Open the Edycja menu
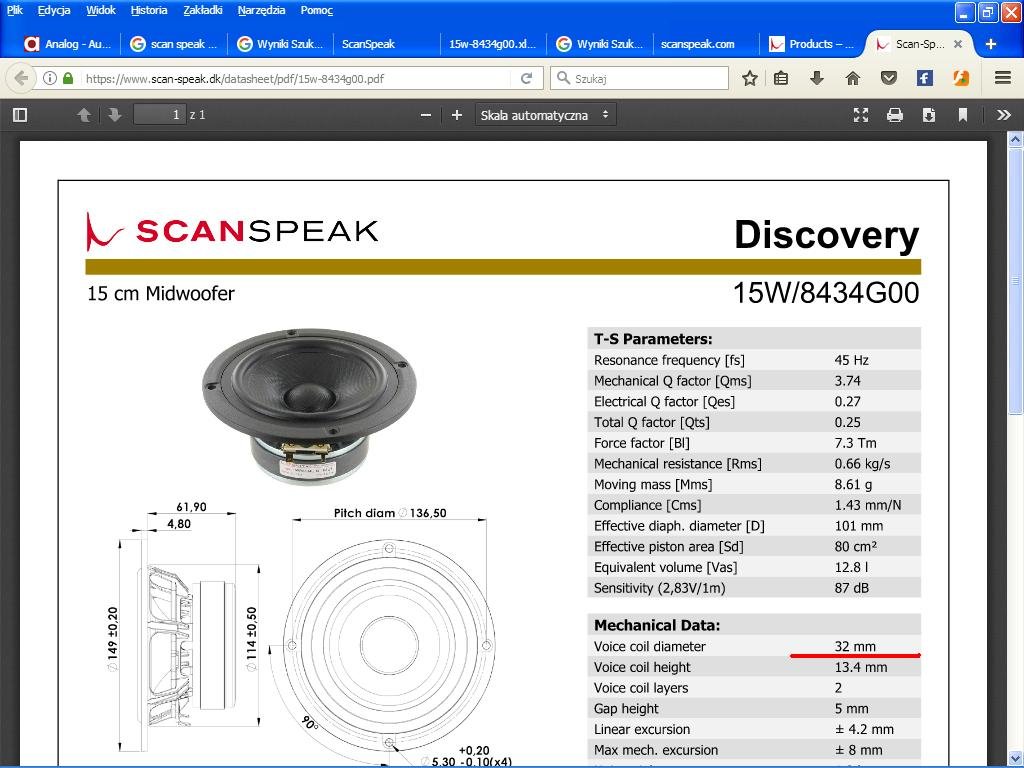The height and width of the screenshot is (768, 1024). click(54, 10)
